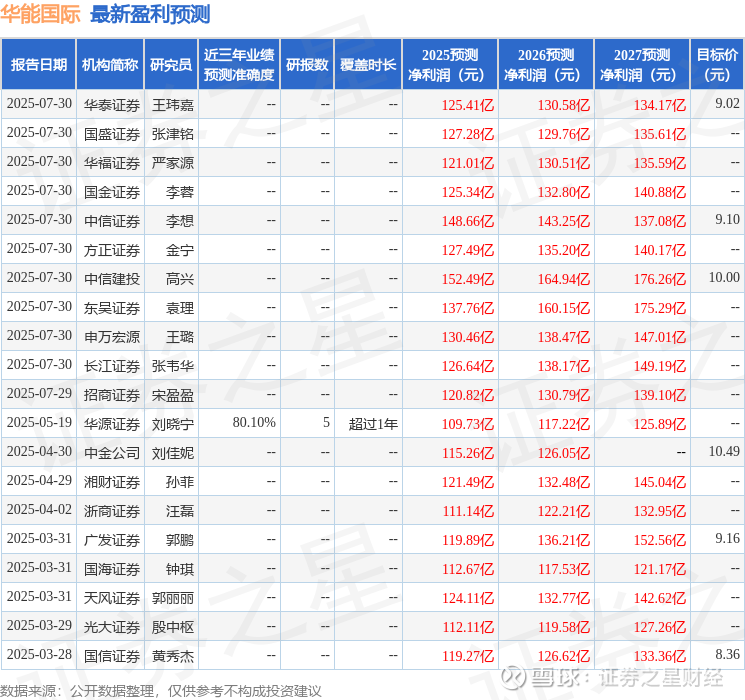This screenshot has height=700, width=745.
Task: Click target price 9.10
Action: [x=727, y=220]
